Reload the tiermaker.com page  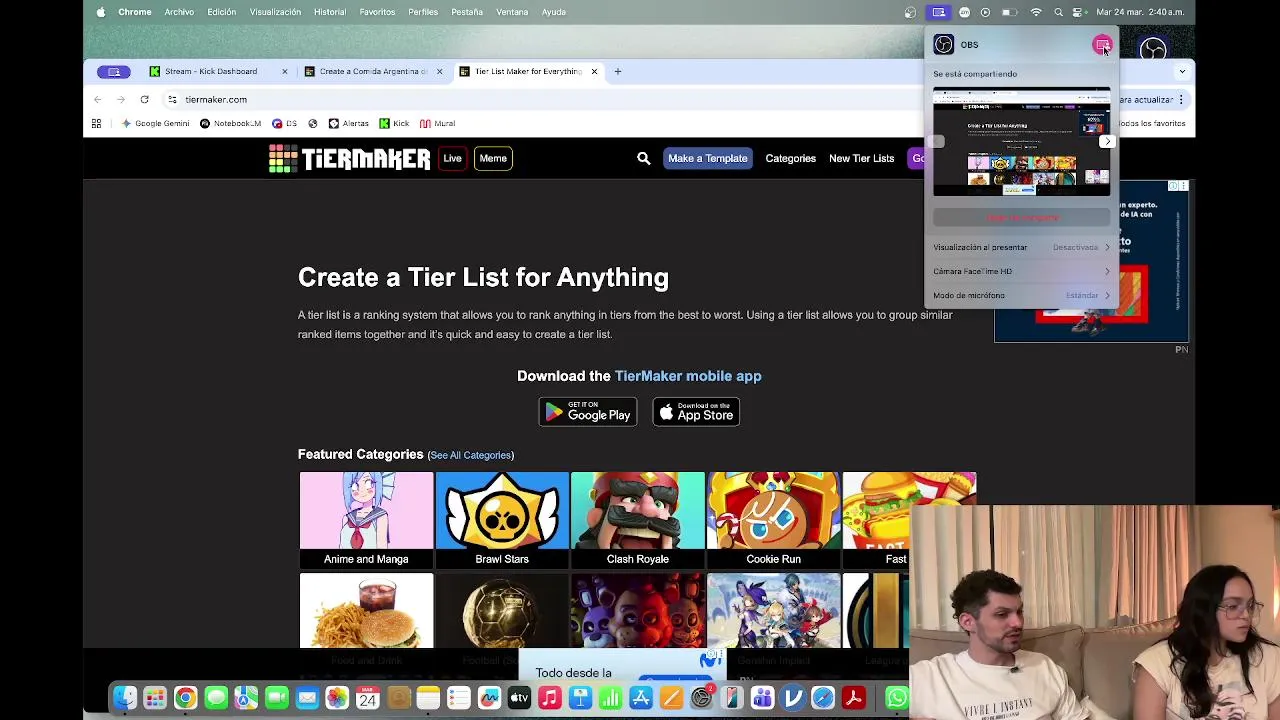(x=144, y=99)
